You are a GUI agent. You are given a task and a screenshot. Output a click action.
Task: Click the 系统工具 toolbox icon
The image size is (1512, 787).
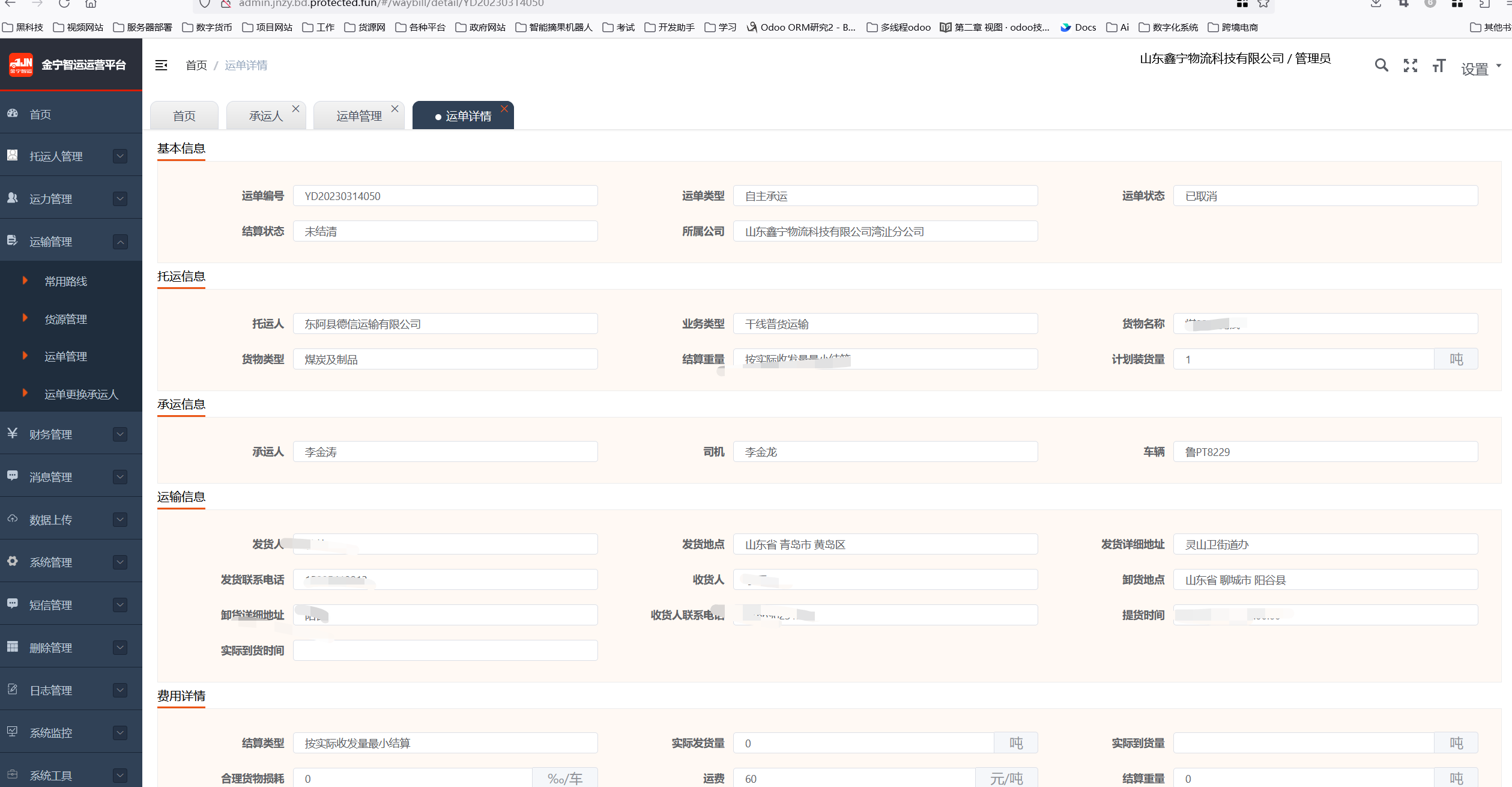click(12, 774)
